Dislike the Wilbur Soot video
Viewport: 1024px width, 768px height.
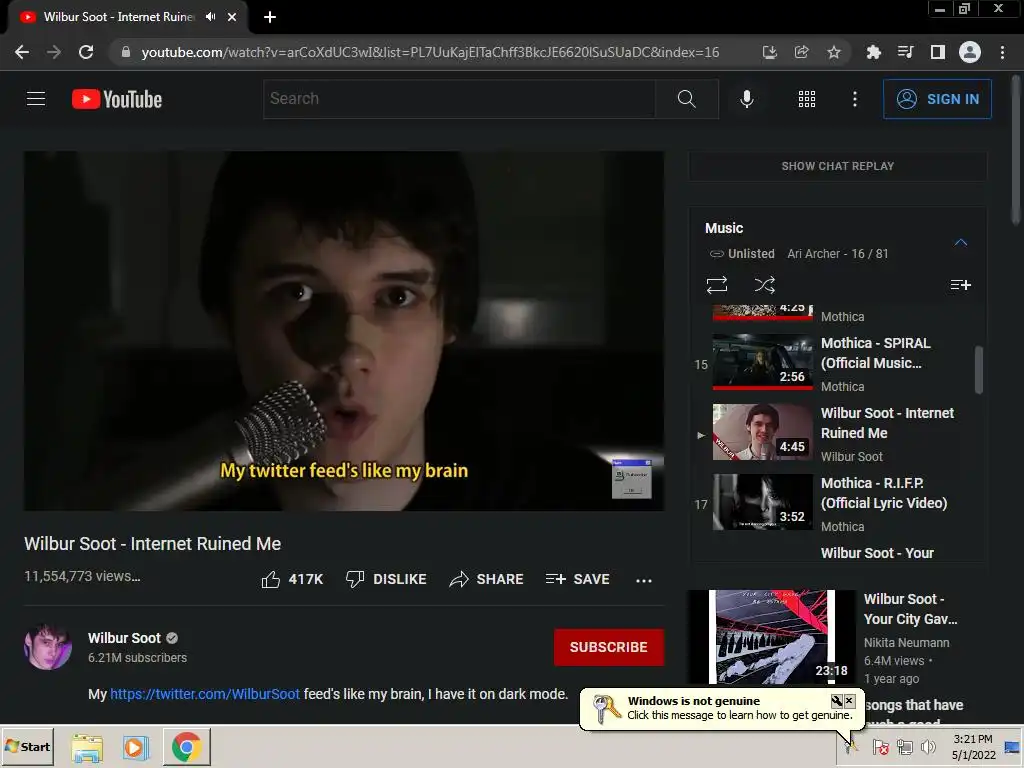point(386,579)
